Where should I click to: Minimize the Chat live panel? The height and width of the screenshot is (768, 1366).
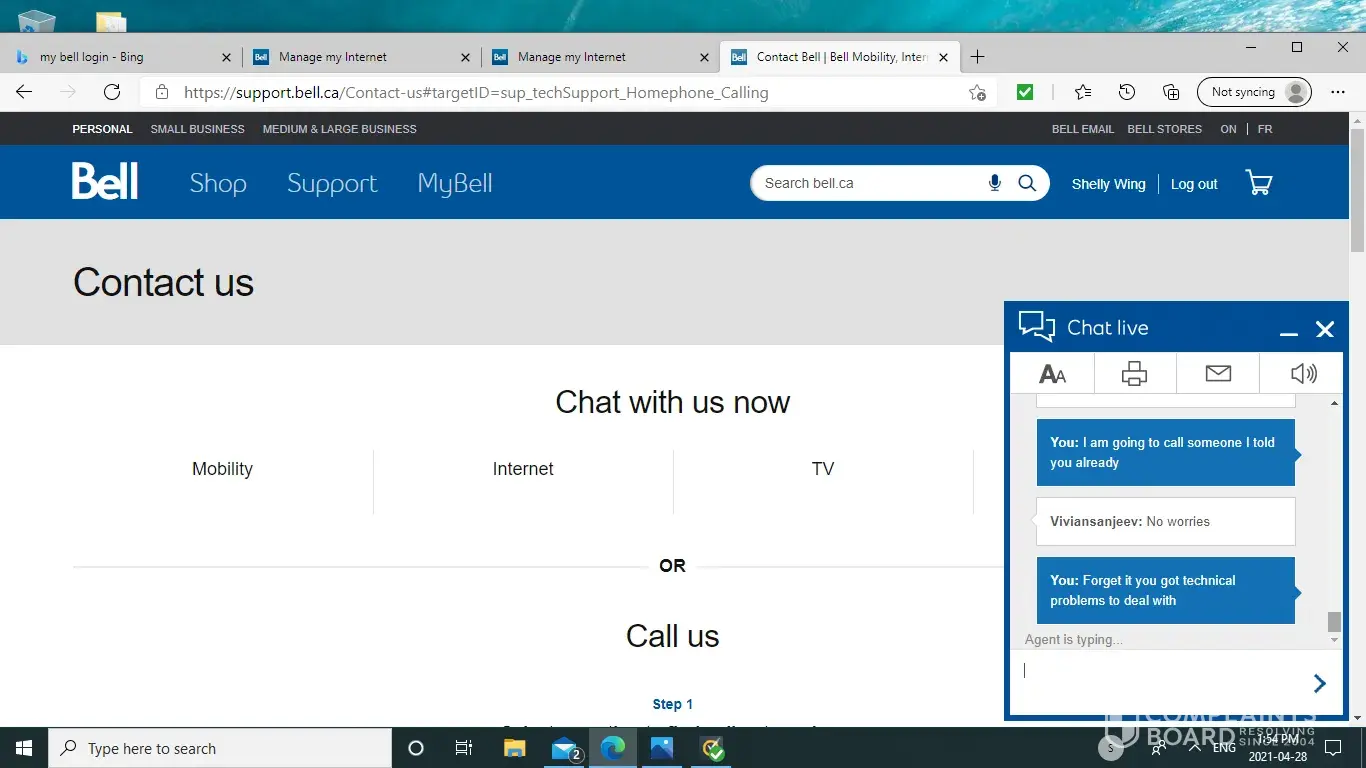(x=1288, y=330)
